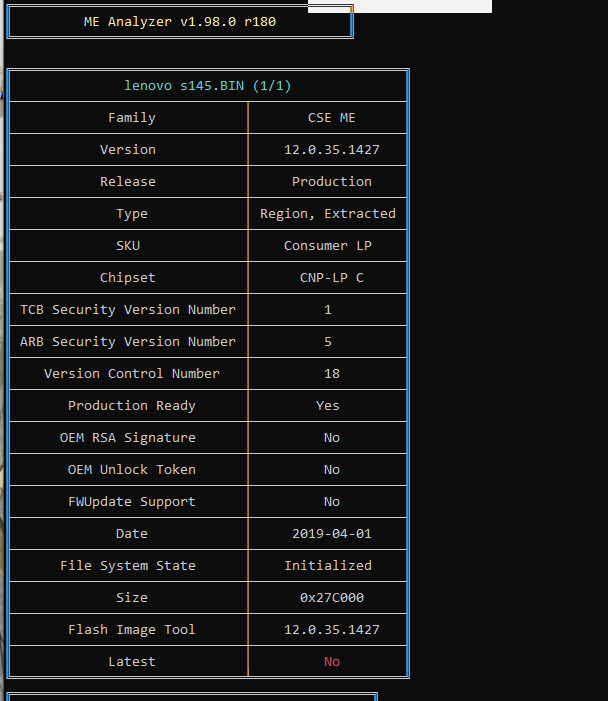Click the ME Analyzer v1.98.0 r180 title
The image size is (608, 701).
coord(180,22)
